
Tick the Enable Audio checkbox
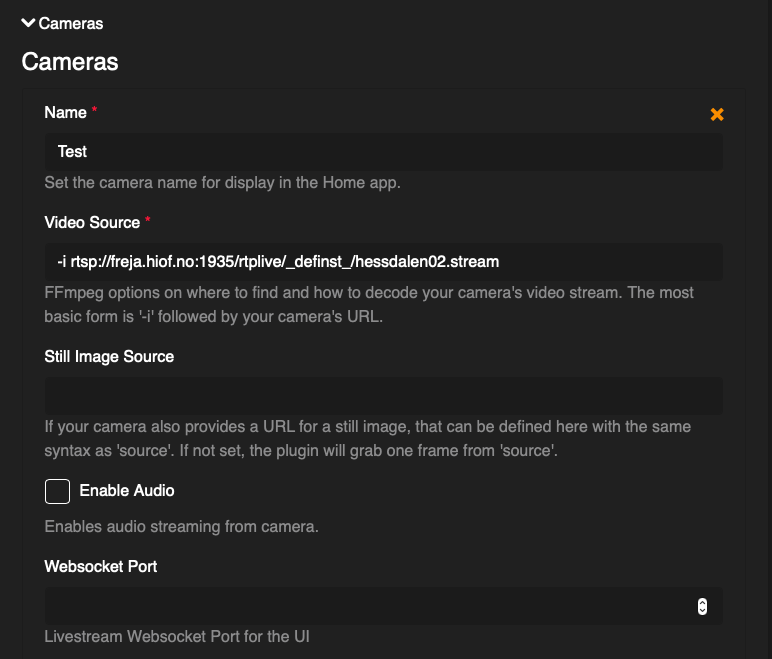click(58, 491)
